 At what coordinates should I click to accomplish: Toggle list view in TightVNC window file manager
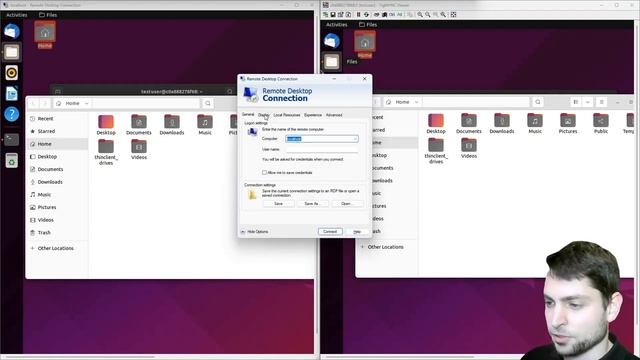[x=576, y=102]
